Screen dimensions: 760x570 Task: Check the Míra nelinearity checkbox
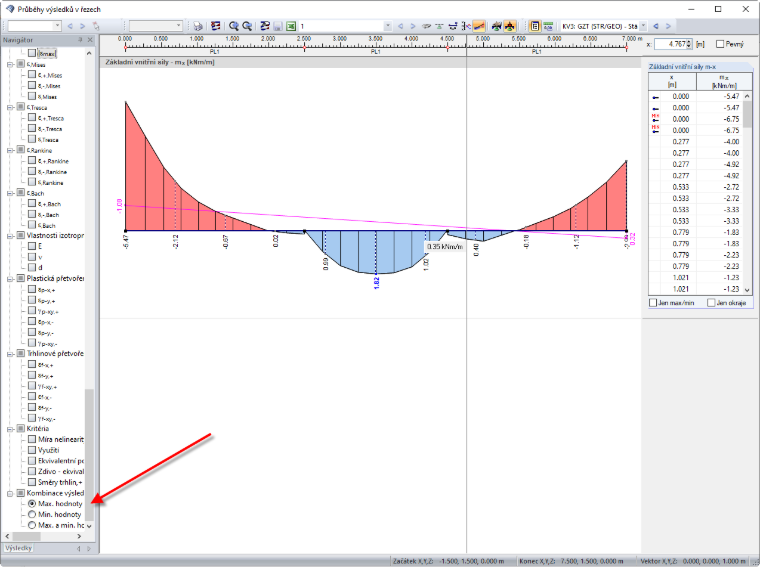coord(32,439)
